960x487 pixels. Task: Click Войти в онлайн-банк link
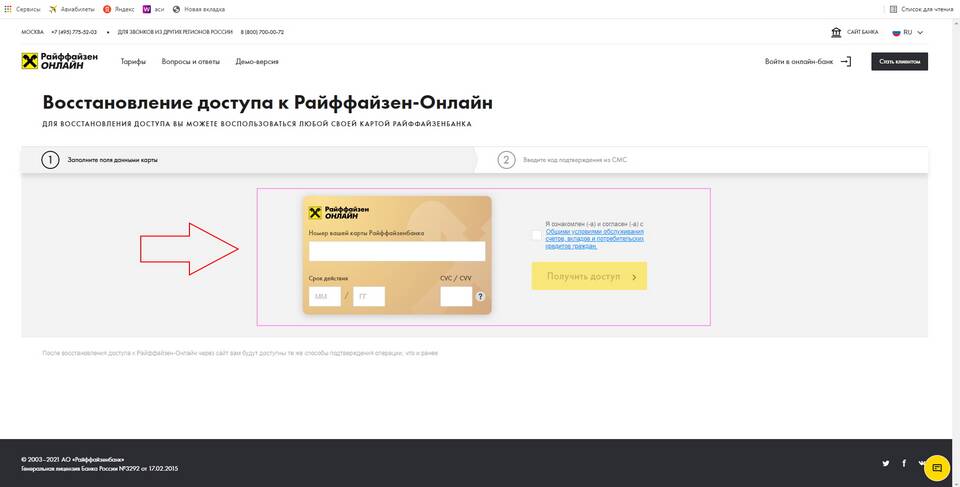point(799,62)
